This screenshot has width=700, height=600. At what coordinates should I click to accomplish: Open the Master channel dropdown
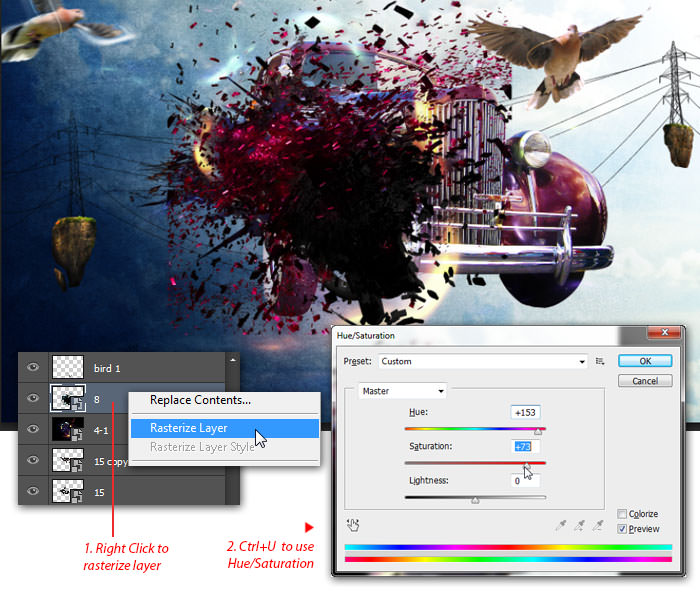[402, 391]
